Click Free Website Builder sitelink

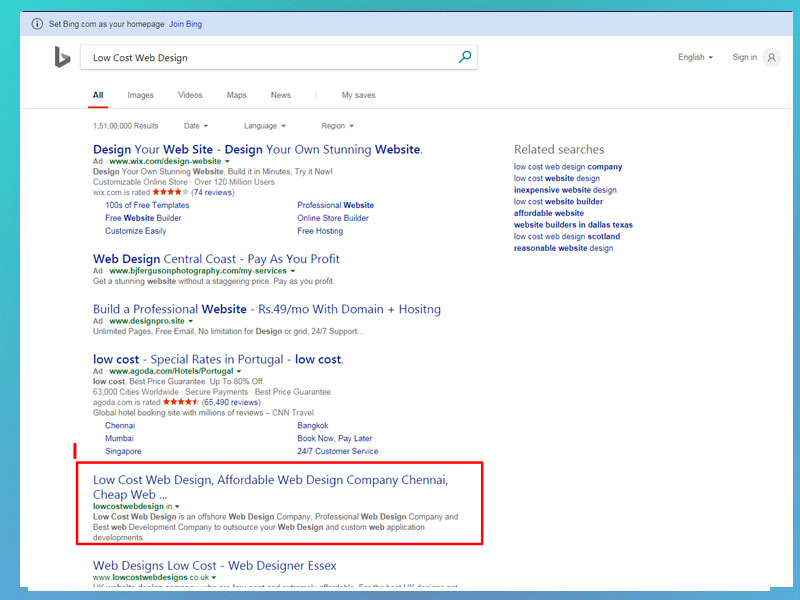143,218
